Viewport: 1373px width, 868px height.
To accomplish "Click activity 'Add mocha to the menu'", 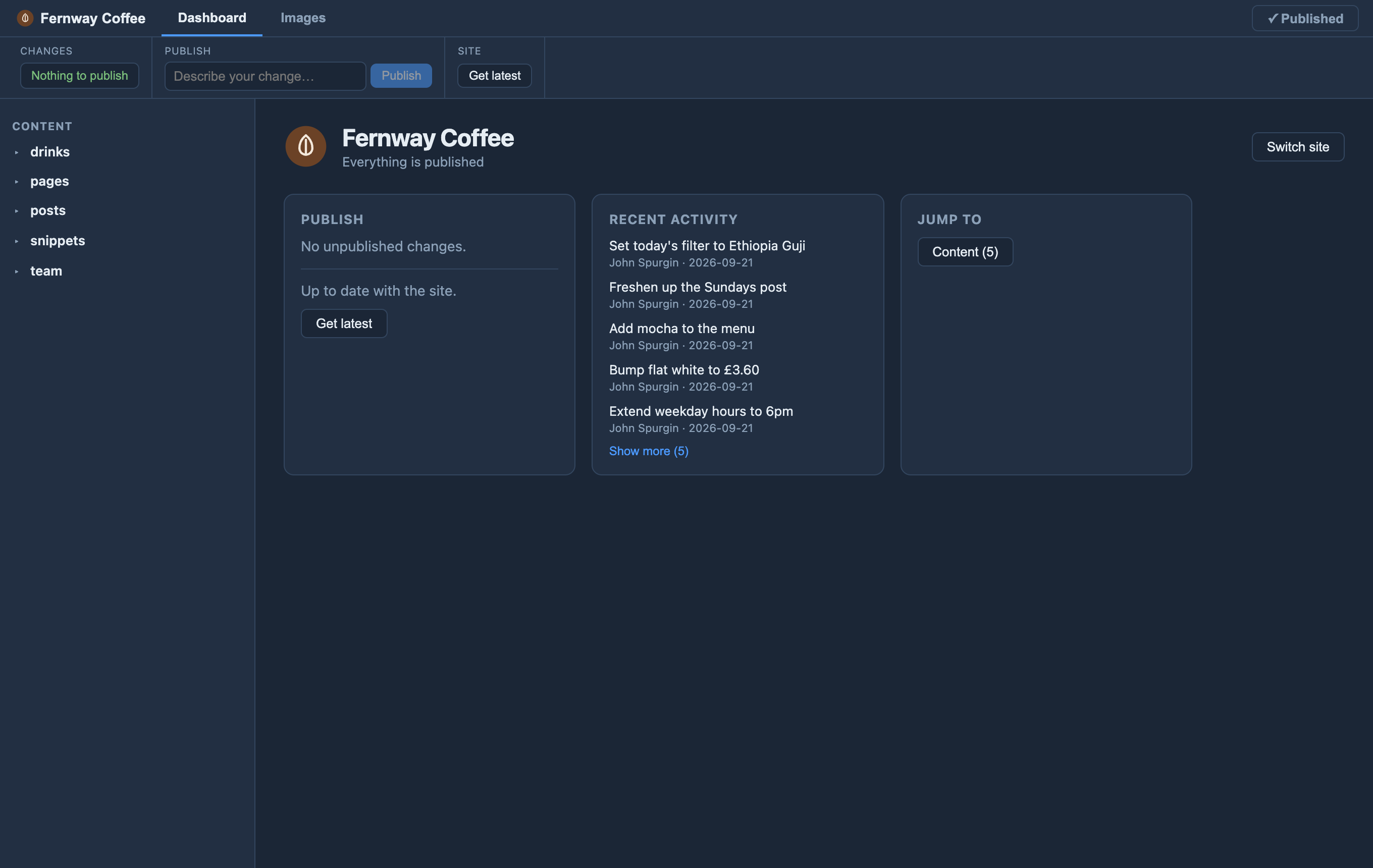I will coord(681,329).
